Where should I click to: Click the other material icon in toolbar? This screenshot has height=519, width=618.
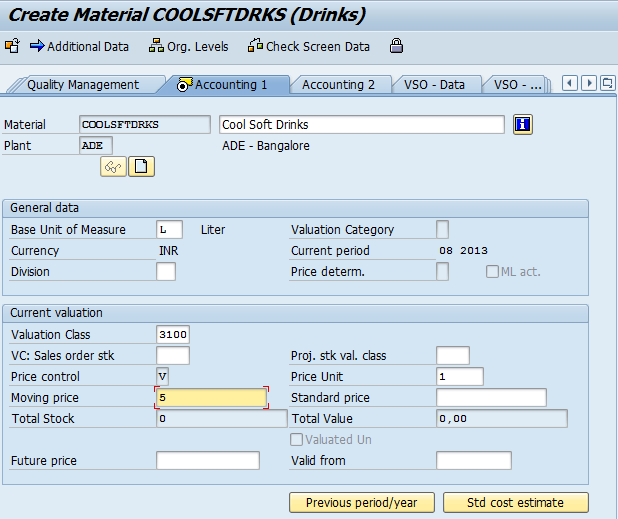tap(12, 46)
